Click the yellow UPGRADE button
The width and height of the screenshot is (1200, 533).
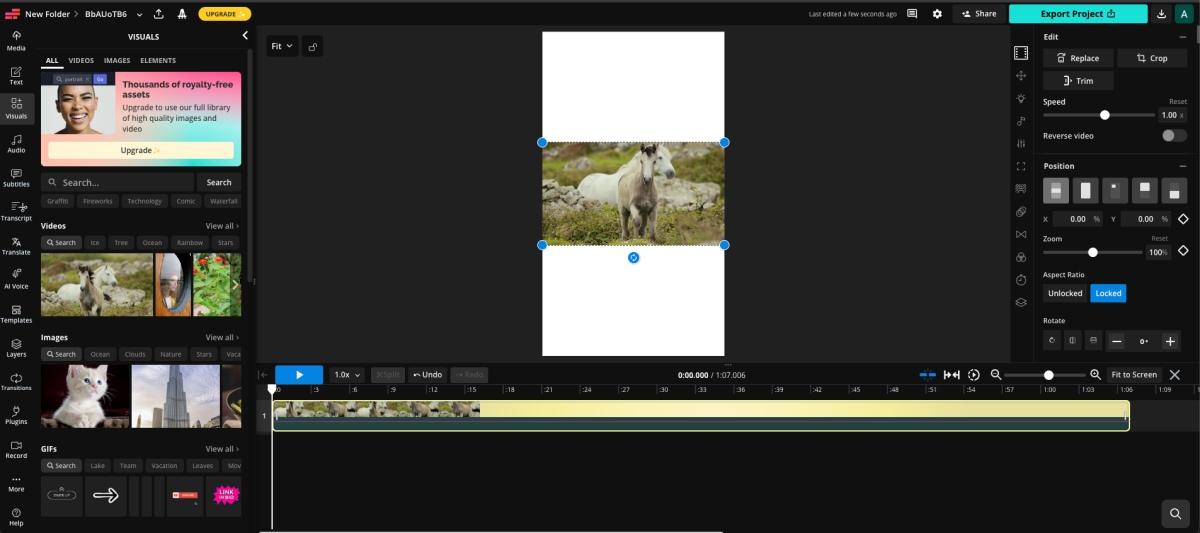[x=225, y=14]
